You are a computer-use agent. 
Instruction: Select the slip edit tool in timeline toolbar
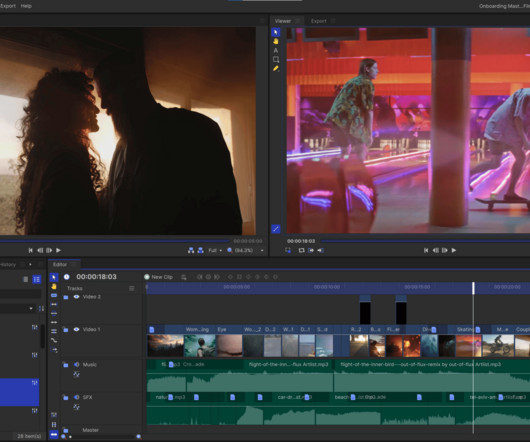click(x=54, y=304)
